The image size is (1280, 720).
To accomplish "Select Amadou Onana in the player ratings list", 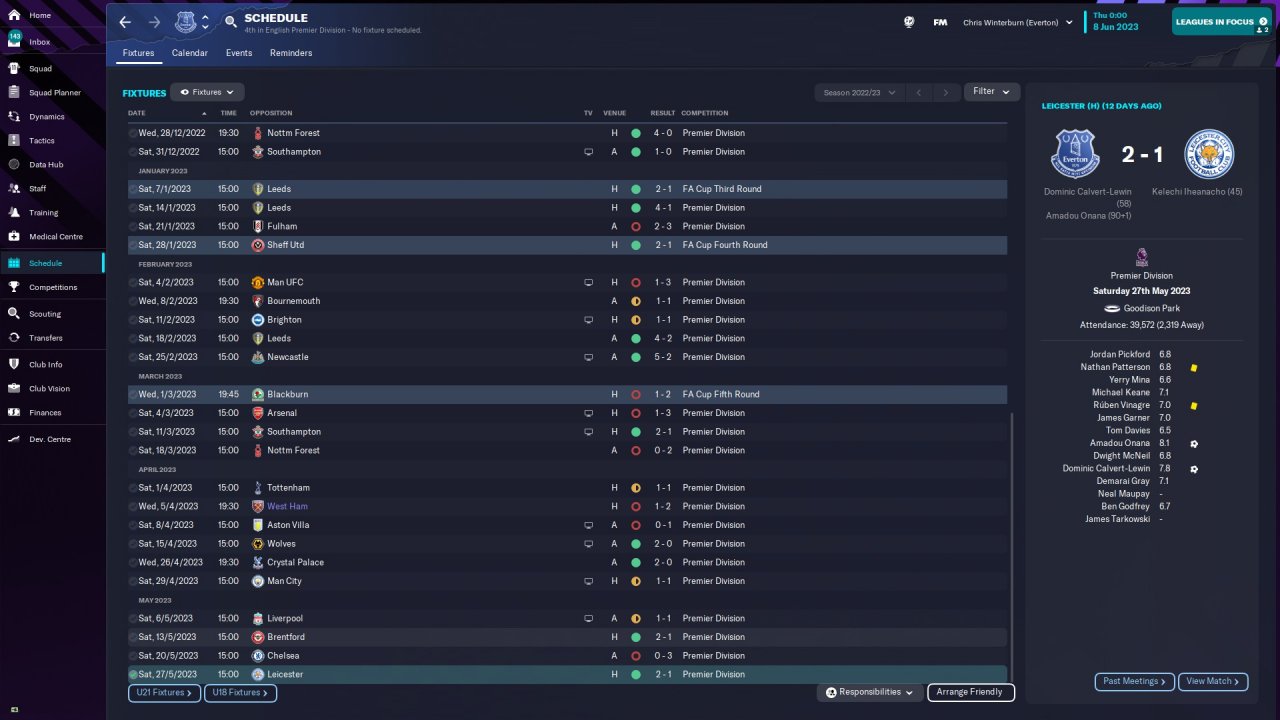I will click(1120, 443).
